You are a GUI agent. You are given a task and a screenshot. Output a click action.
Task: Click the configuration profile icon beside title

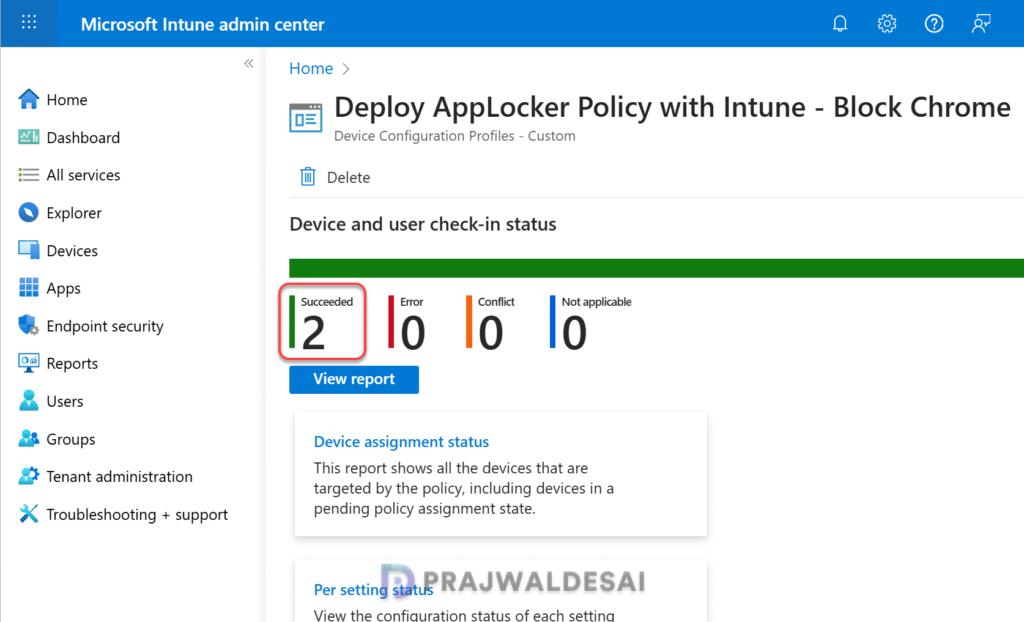[306, 118]
